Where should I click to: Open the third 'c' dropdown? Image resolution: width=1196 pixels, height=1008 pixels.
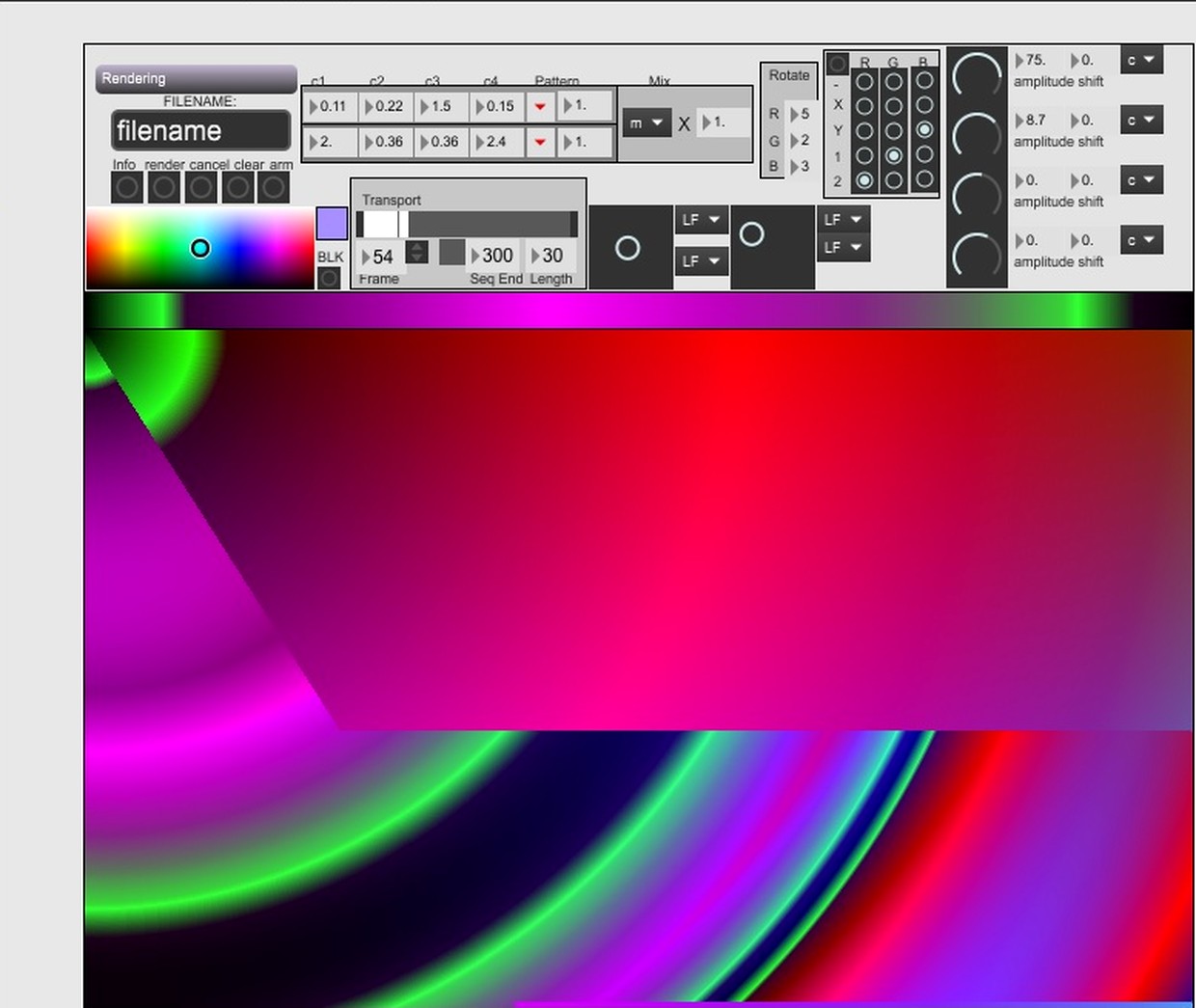click(x=1141, y=180)
